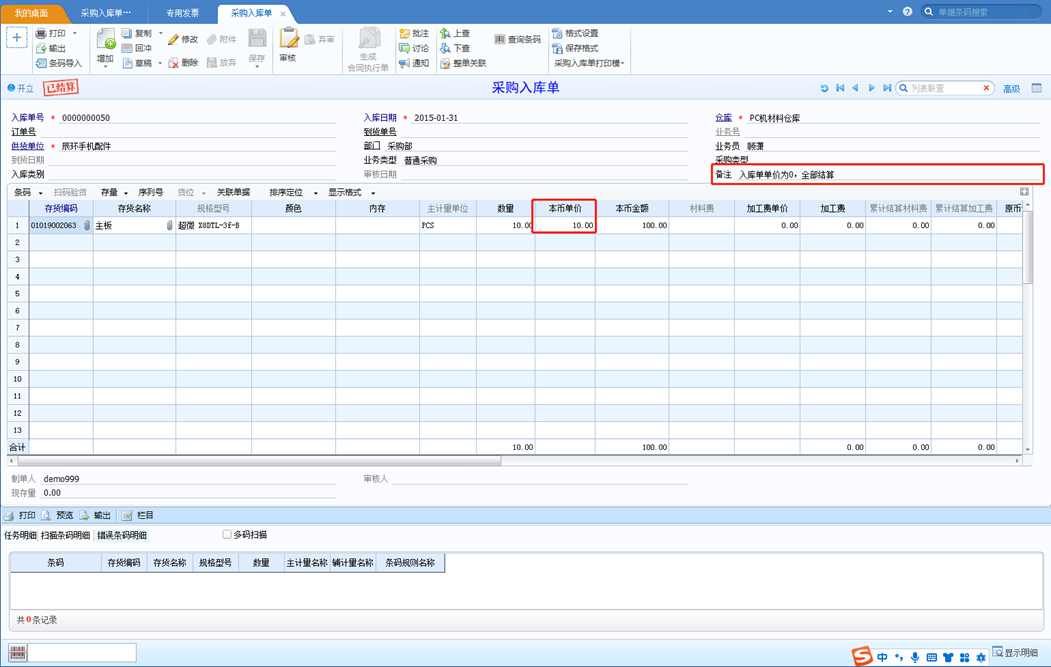Click the 草稿 draft icon

click(127, 63)
